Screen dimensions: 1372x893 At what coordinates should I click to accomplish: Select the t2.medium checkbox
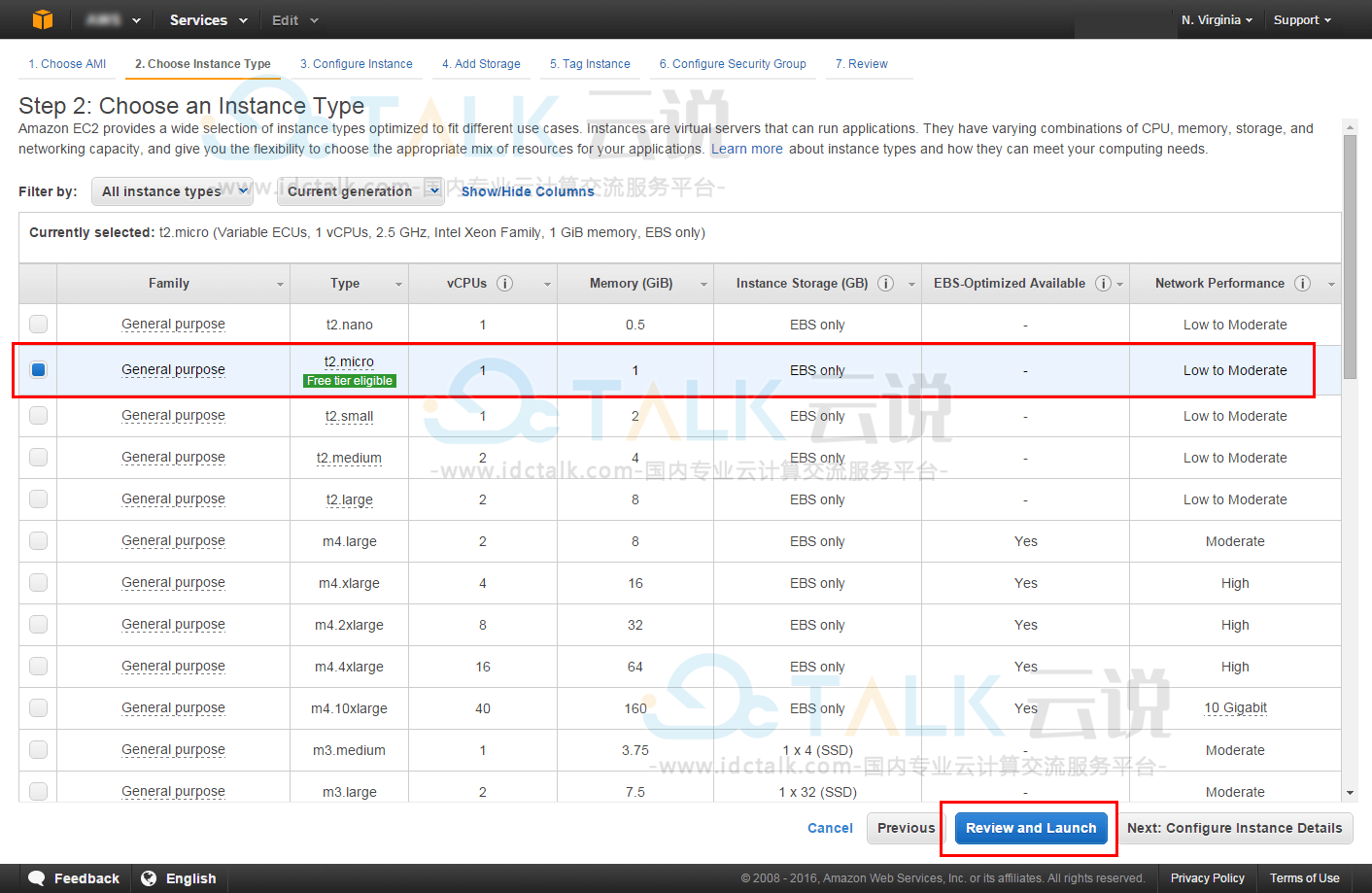(38, 457)
